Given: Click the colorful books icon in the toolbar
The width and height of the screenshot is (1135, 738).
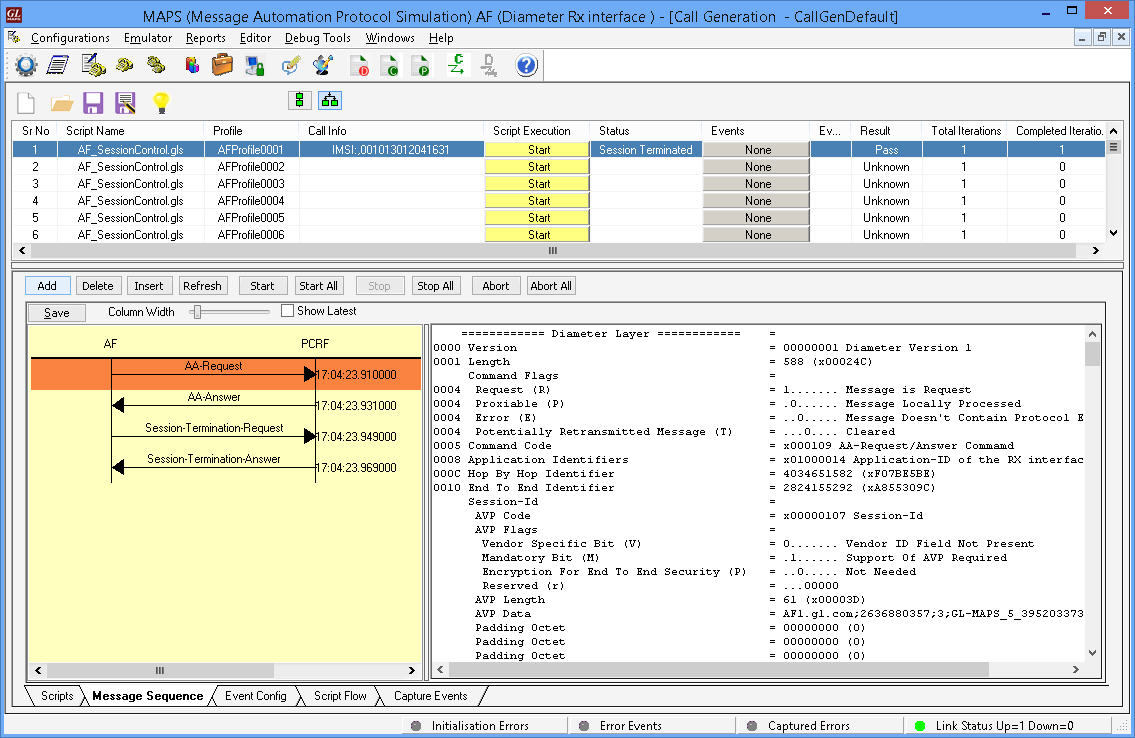Looking at the screenshot, I should click(192, 66).
